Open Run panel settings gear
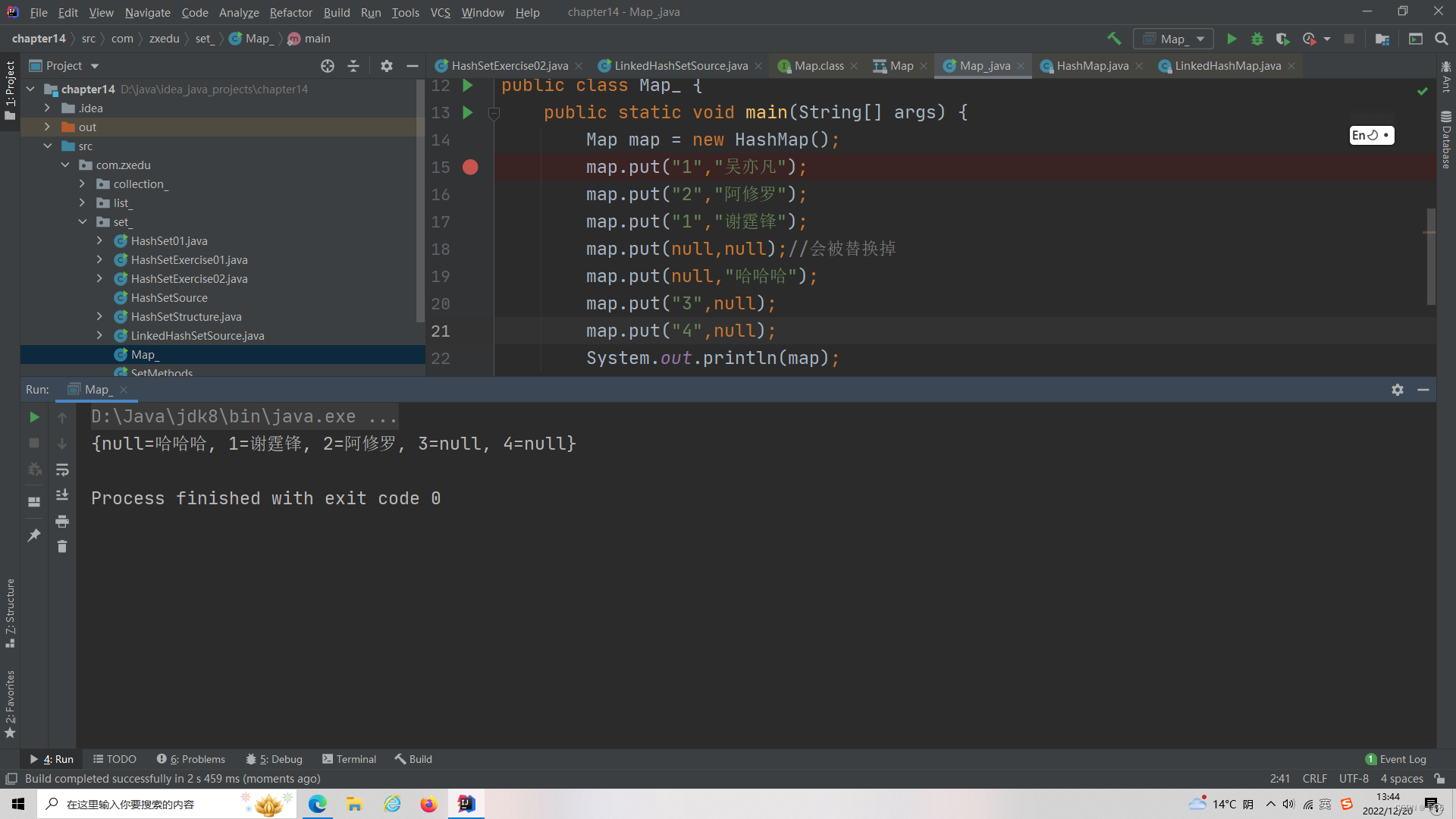Image resolution: width=1456 pixels, height=819 pixels. pyautogui.click(x=1398, y=390)
